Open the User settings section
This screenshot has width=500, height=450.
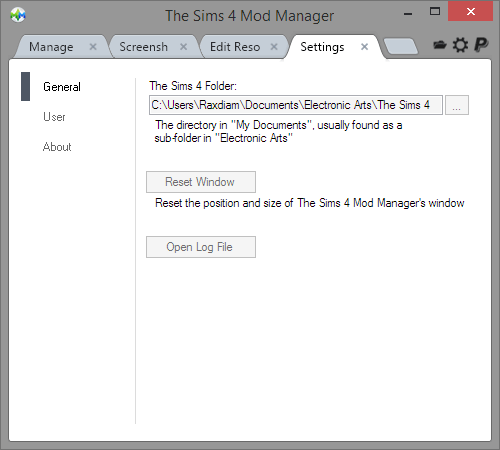pyautogui.click(x=54, y=117)
